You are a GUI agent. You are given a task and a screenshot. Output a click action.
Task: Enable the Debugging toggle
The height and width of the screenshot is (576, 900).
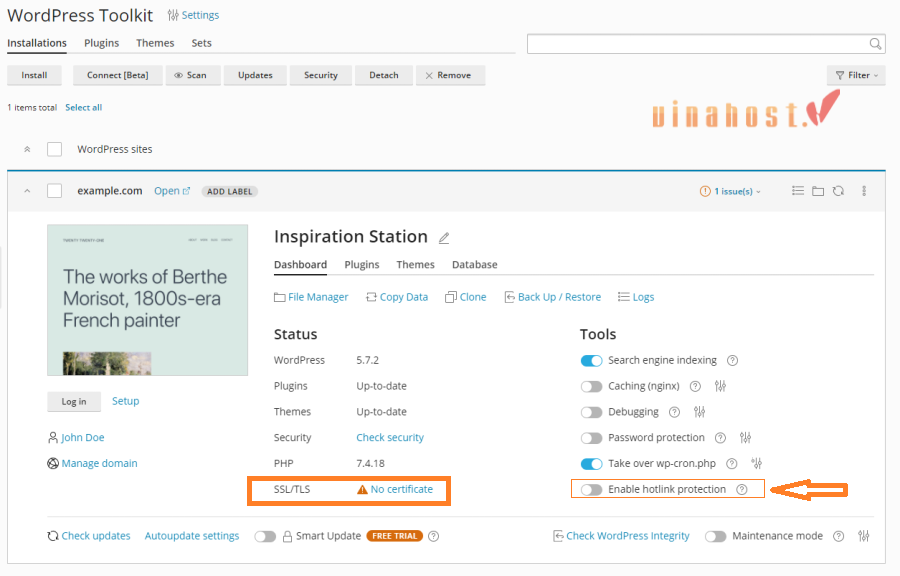coord(591,412)
